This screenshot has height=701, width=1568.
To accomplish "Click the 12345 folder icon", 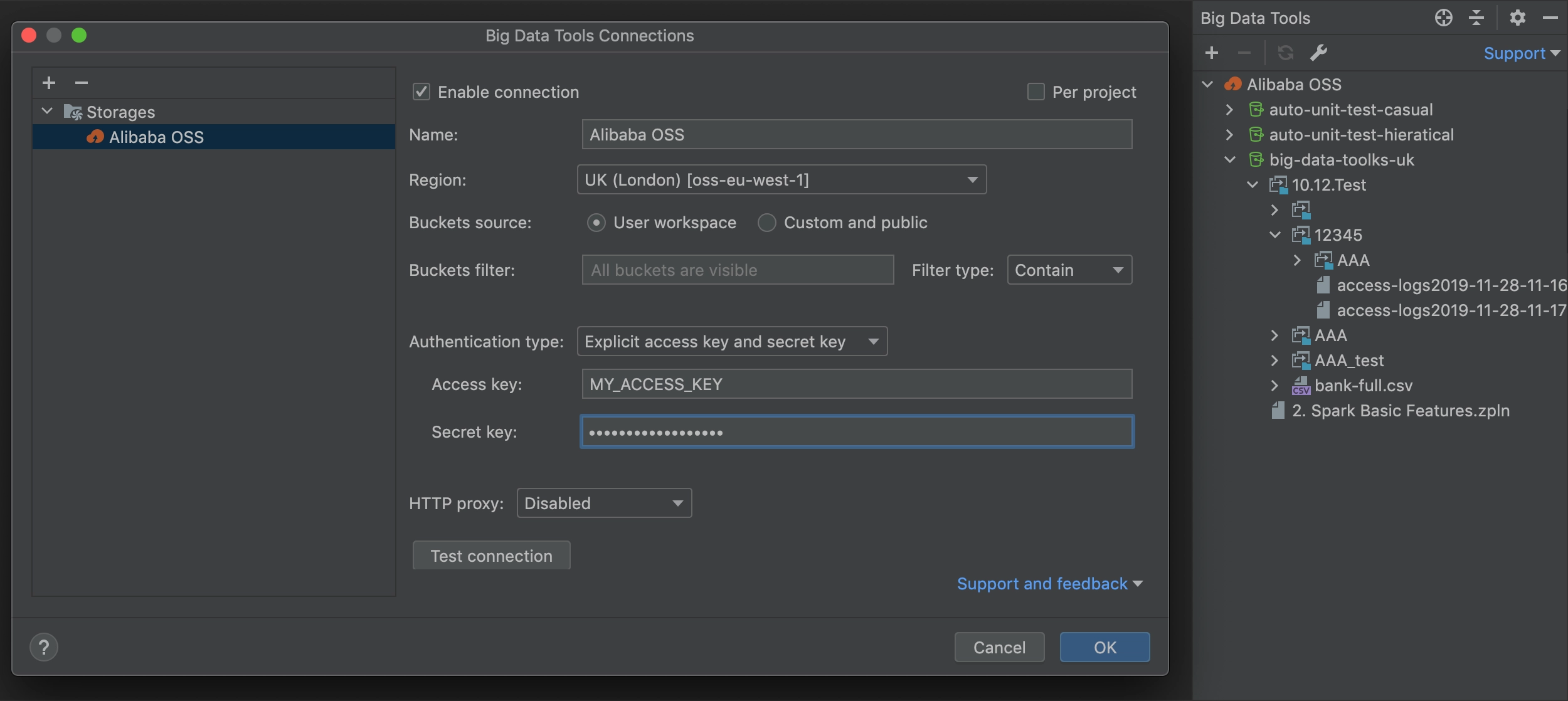I will click(x=1301, y=235).
